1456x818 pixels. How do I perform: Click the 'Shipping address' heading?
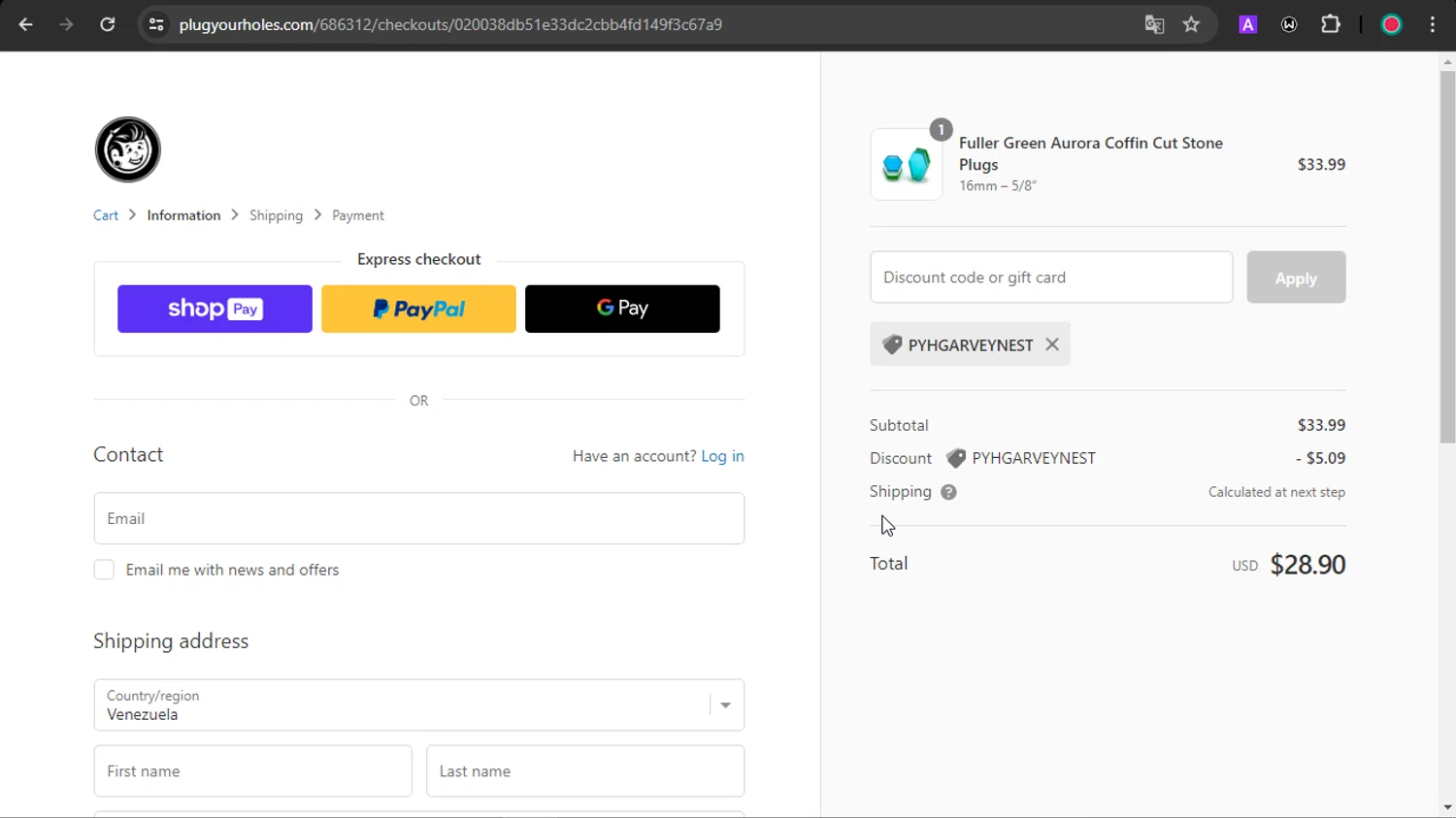coord(171,641)
